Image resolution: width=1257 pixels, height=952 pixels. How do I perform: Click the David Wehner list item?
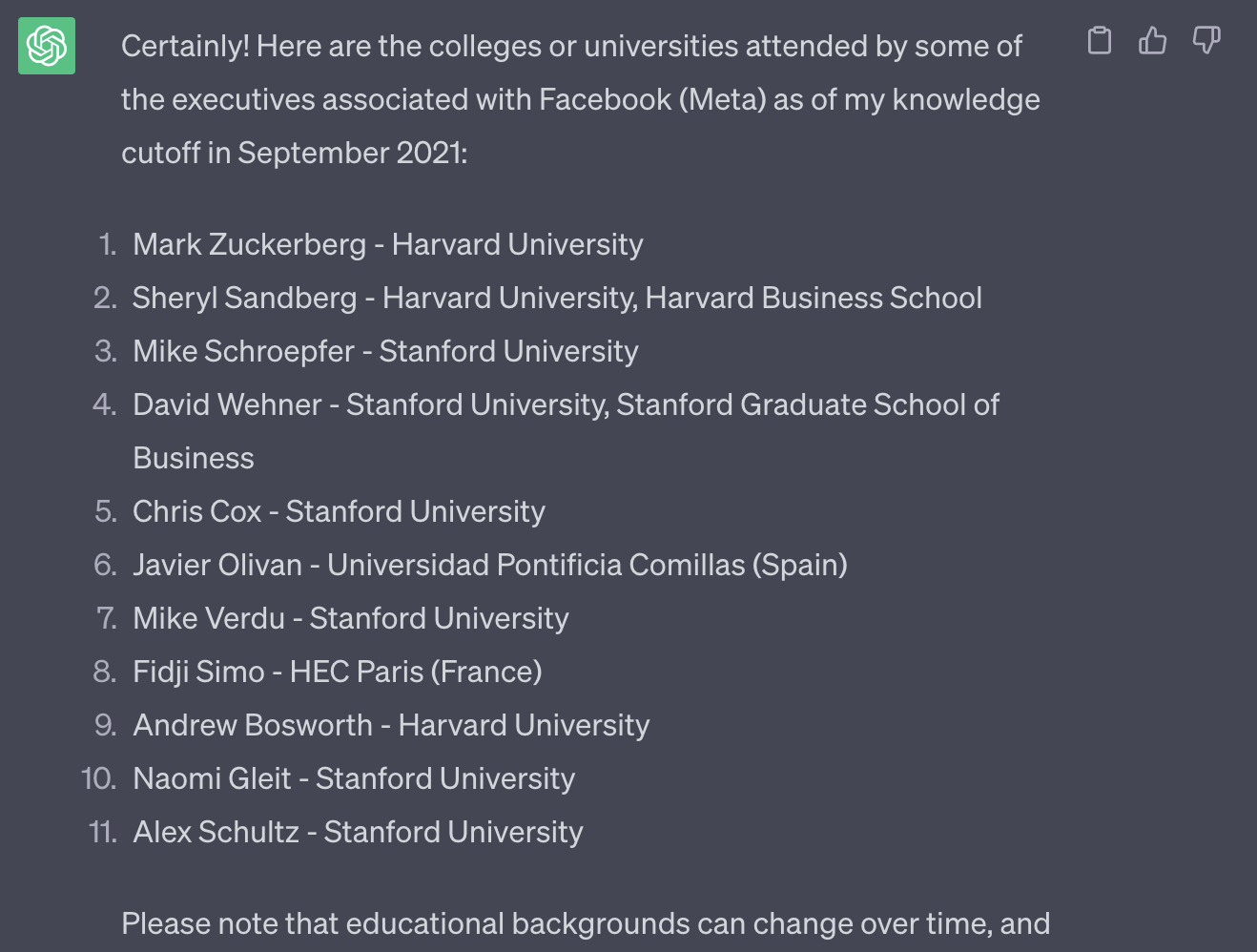(567, 431)
